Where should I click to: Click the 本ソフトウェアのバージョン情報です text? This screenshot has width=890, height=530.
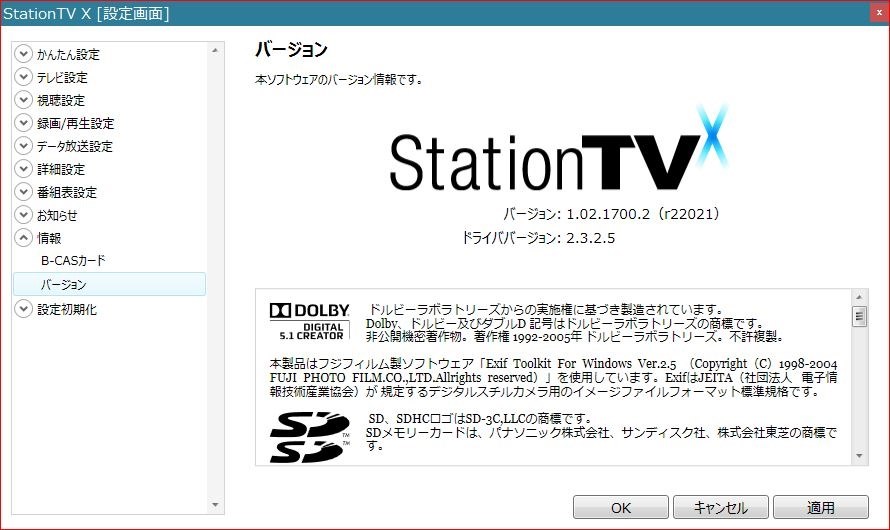pyautogui.click(x=339, y=79)
